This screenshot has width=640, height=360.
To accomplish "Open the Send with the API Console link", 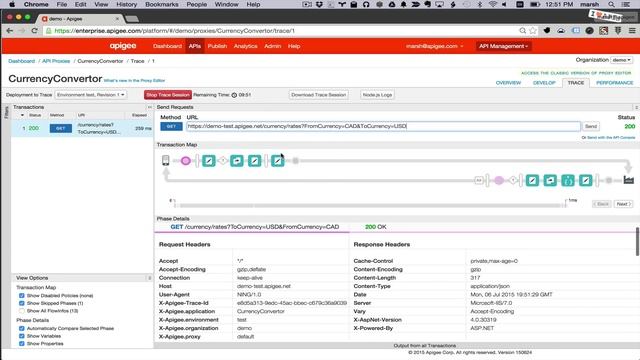I will pos(611,138).
